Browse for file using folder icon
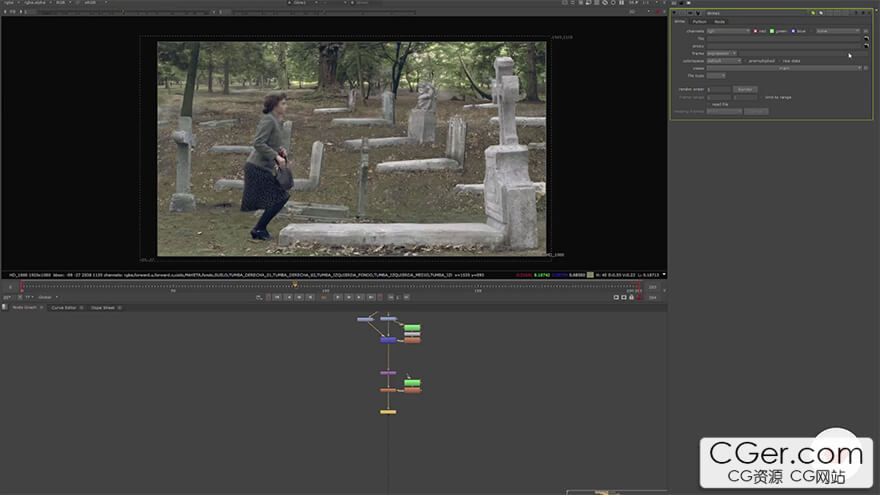The width and height of the screenshot is (880, 495). [x=866, y=39]
